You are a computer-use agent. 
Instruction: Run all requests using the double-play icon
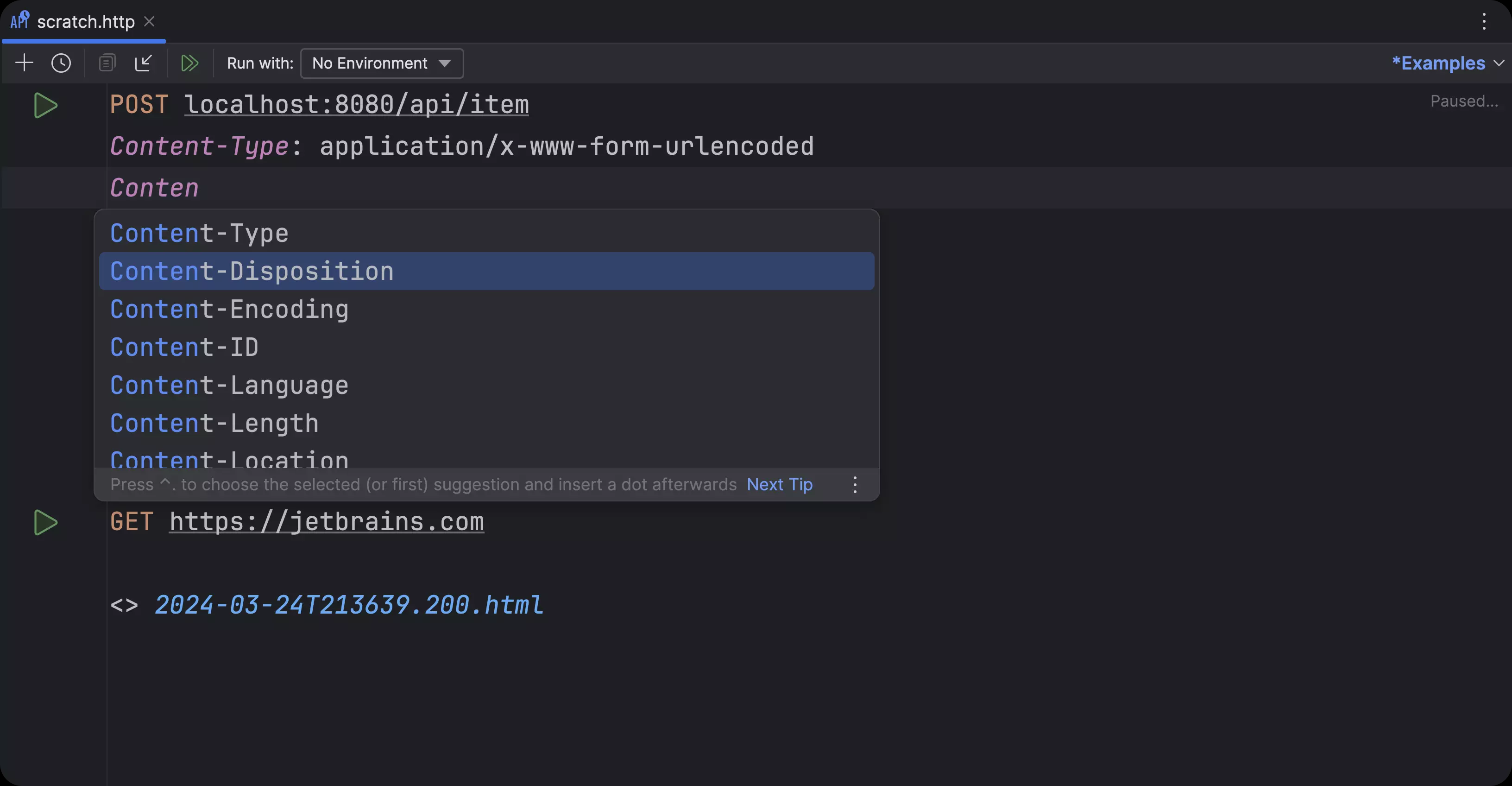point(189,63)
